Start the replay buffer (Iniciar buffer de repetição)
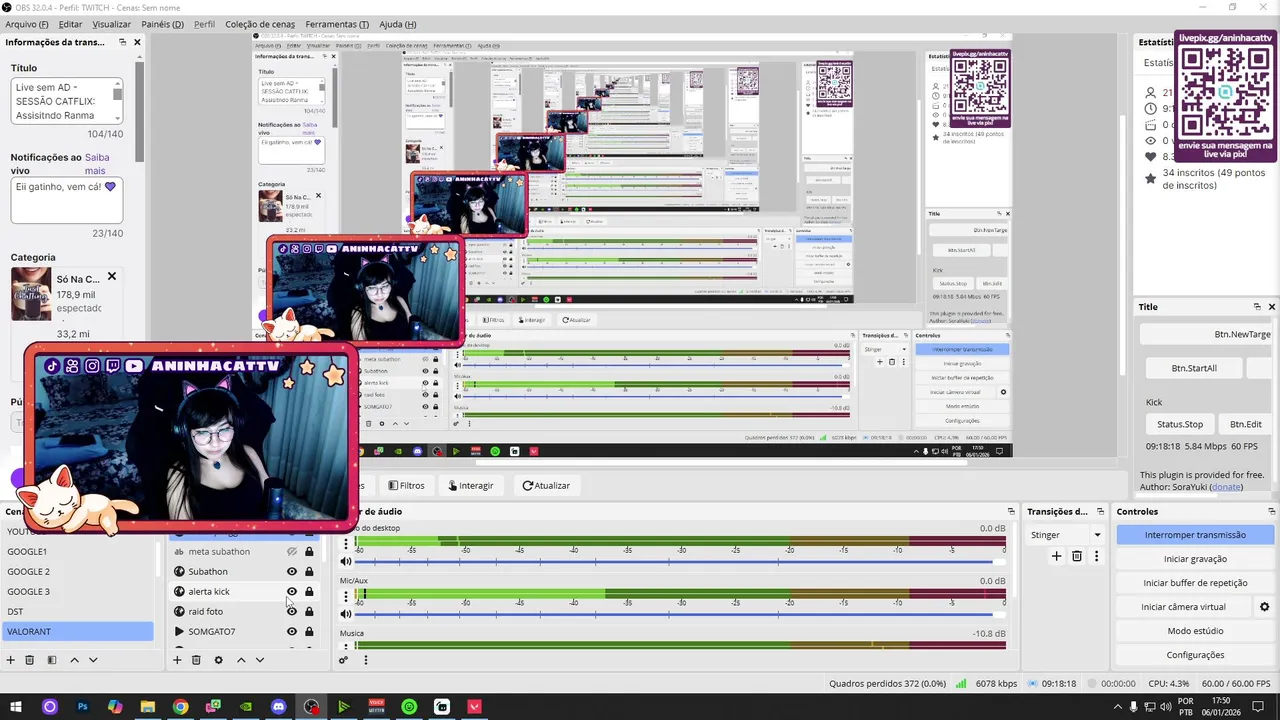 click(1195, 583)
